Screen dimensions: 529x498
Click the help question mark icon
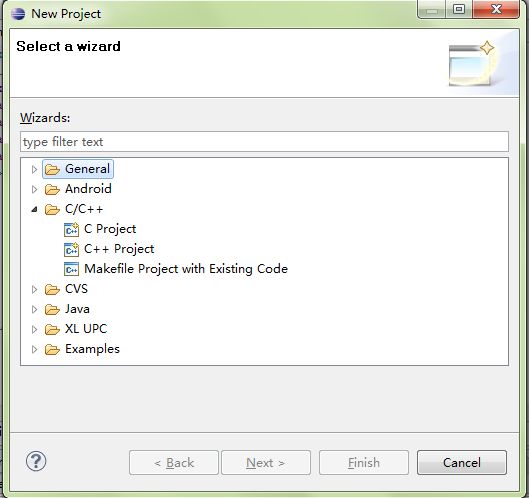(36, 461)
